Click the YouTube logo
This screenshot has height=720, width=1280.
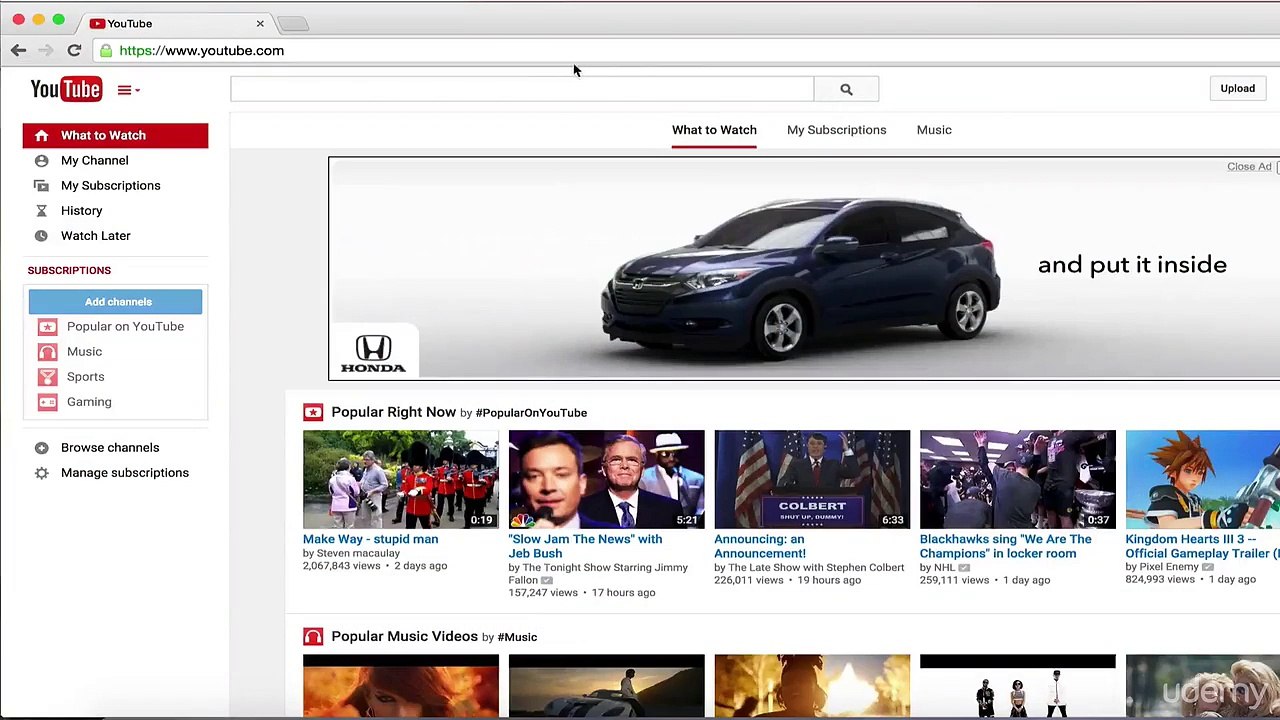point(66,89)
